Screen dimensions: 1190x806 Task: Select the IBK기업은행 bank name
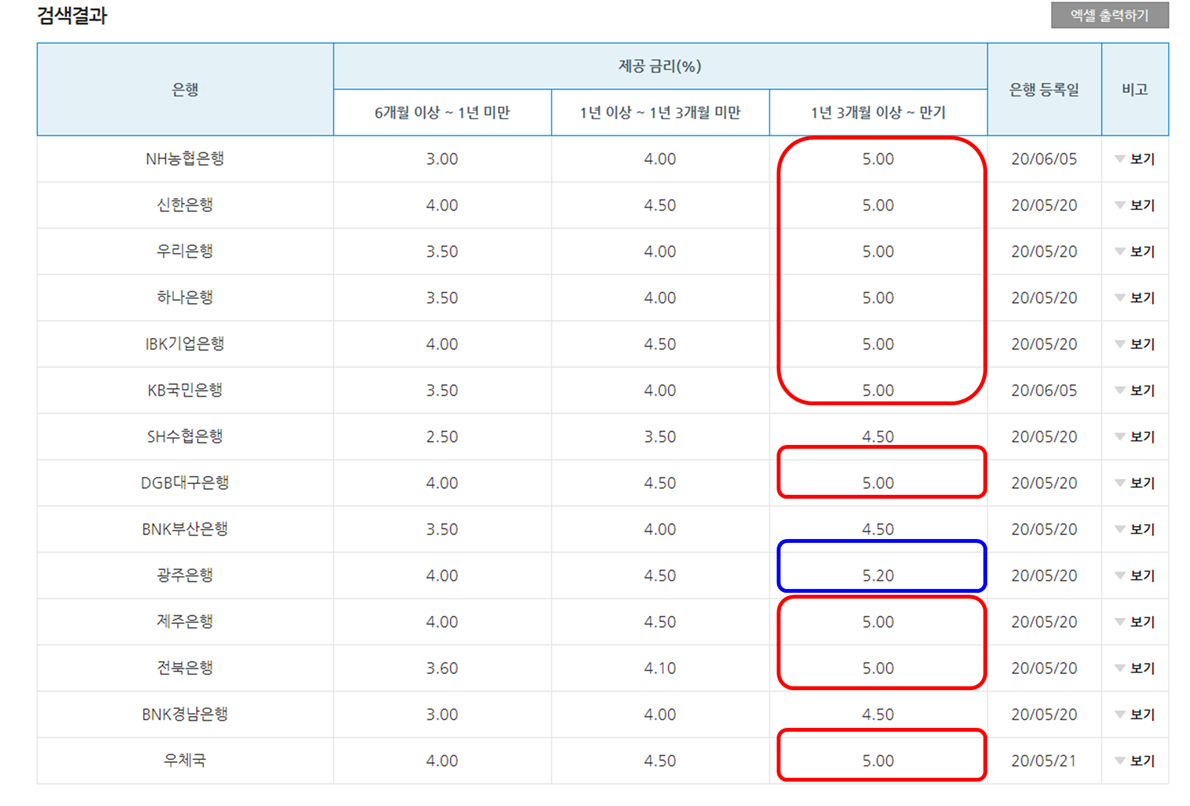[184, 344]
